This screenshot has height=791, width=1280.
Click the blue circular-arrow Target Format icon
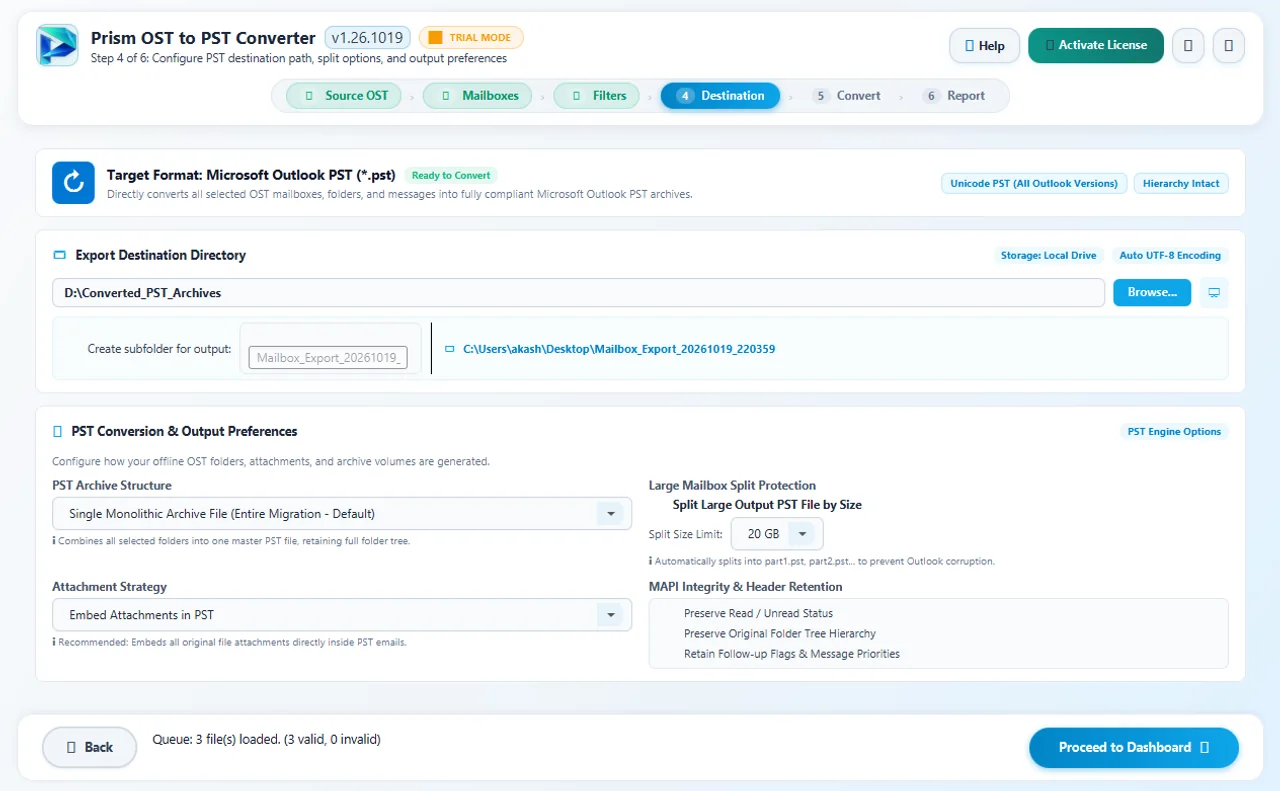tap(73, 183)
